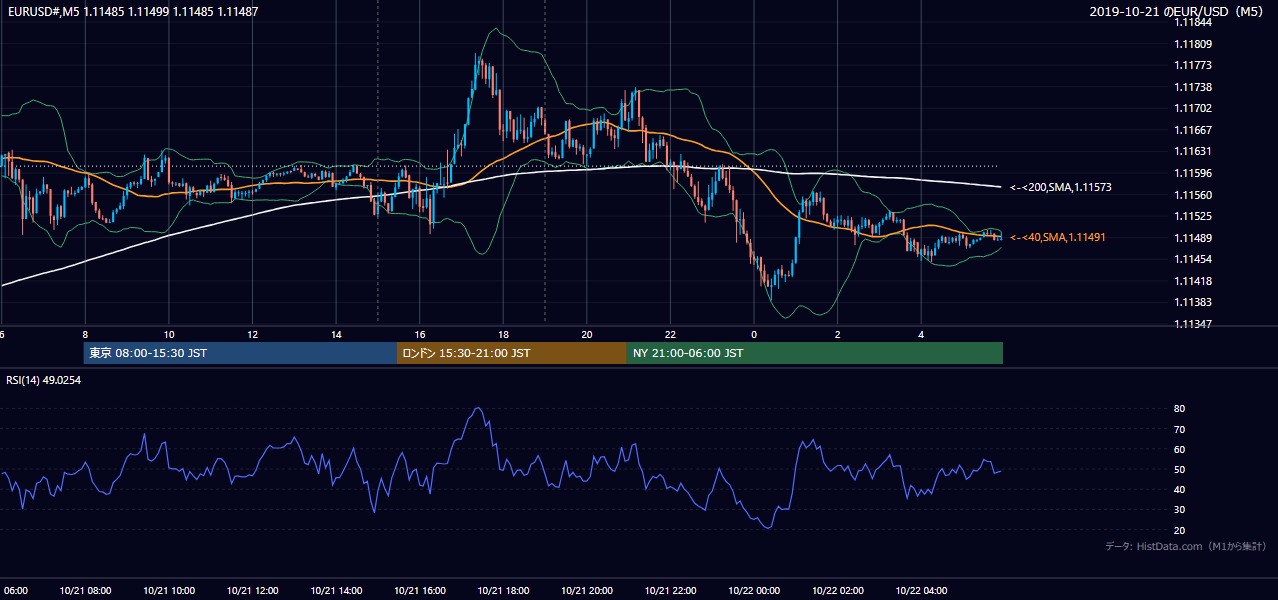Click RSI scale value 80
This screenshot has width=1278, height=600.
pyautogui.click(x=1180, y=409)
